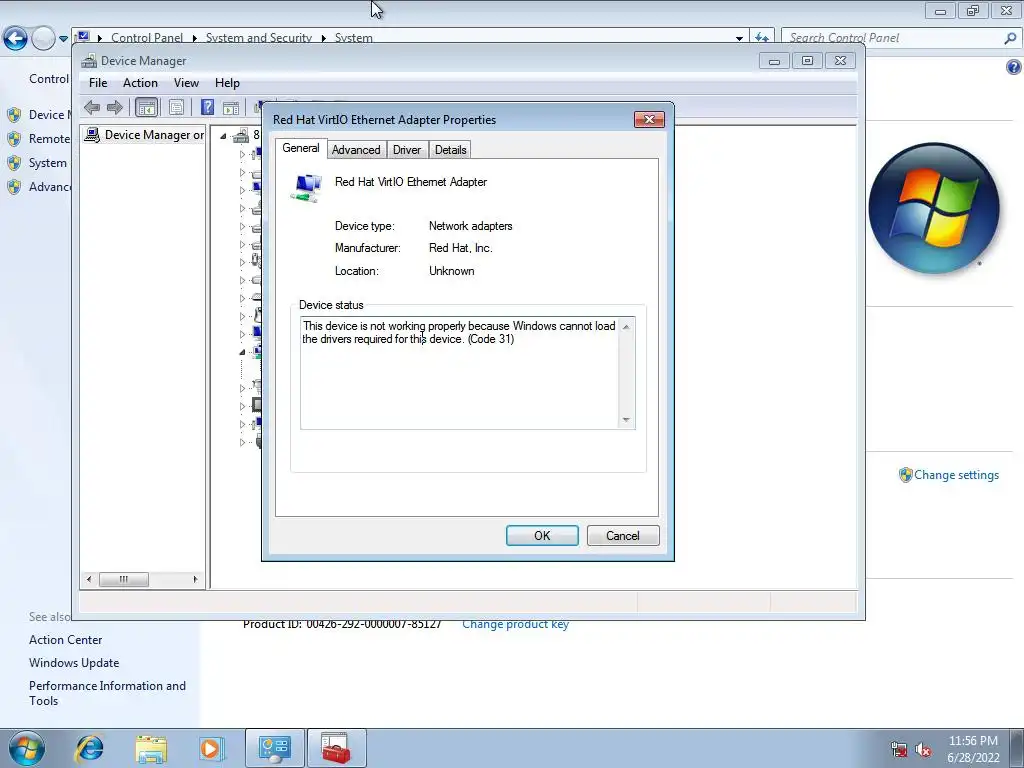Image resolution: width=1024 pixels, height=768 pixels.
Task: Open Windows Explorer folder icon on taskbar
Action: click(x=151, y=748)
